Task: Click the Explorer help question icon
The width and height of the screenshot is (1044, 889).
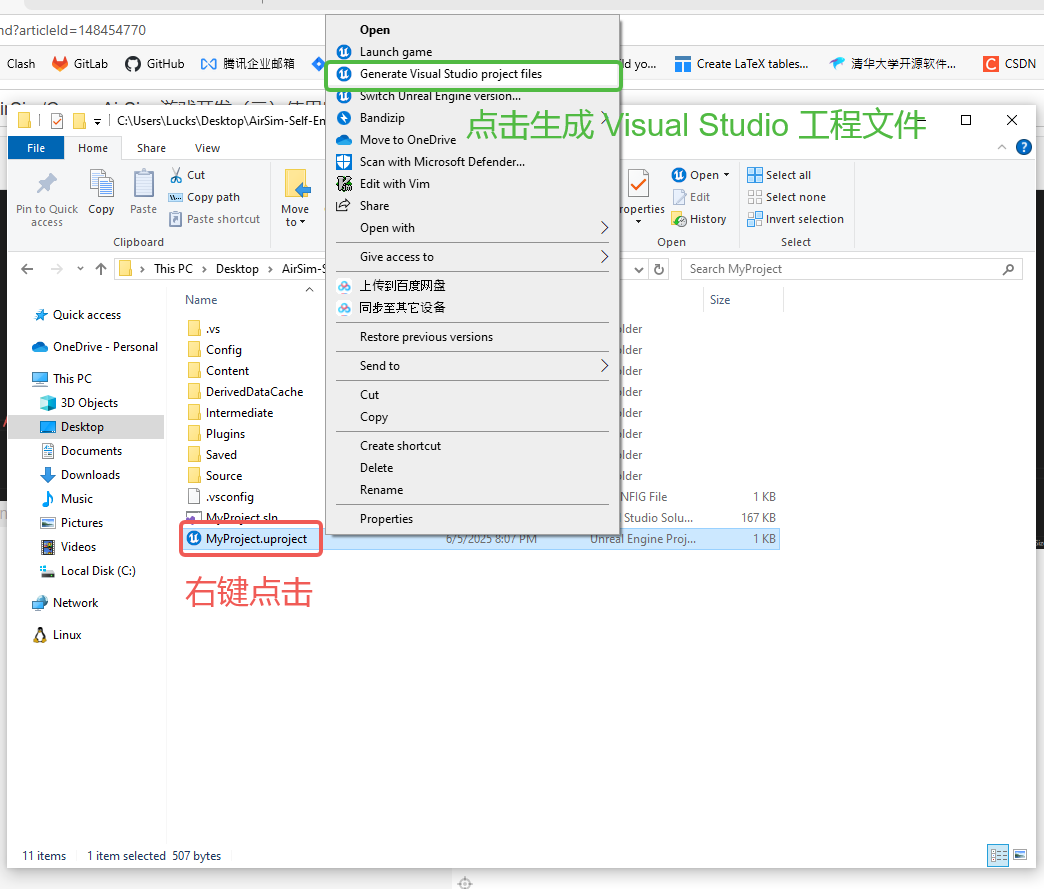Action: coord(1023,147)
